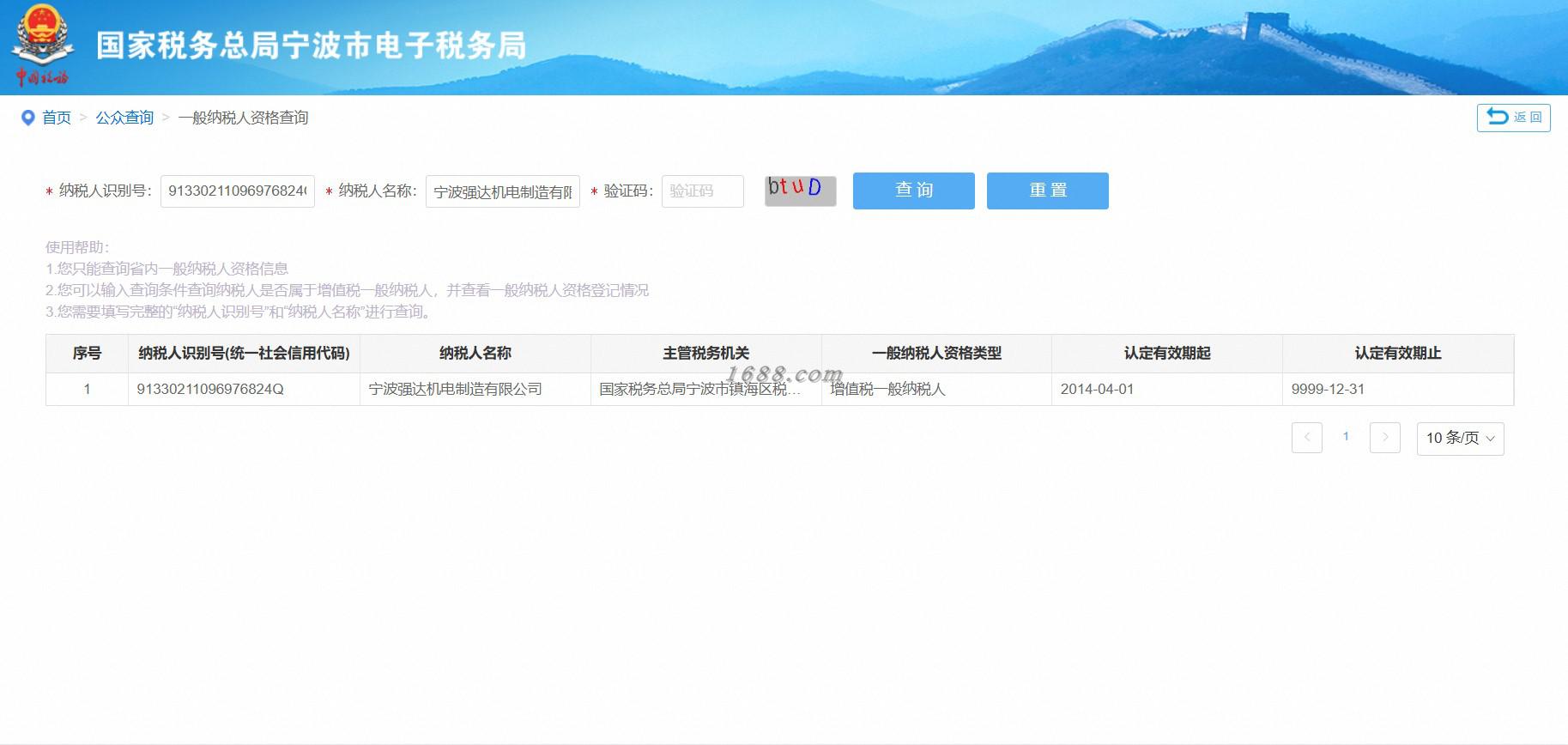Focus the 验证码 input field

click(702, 191)
